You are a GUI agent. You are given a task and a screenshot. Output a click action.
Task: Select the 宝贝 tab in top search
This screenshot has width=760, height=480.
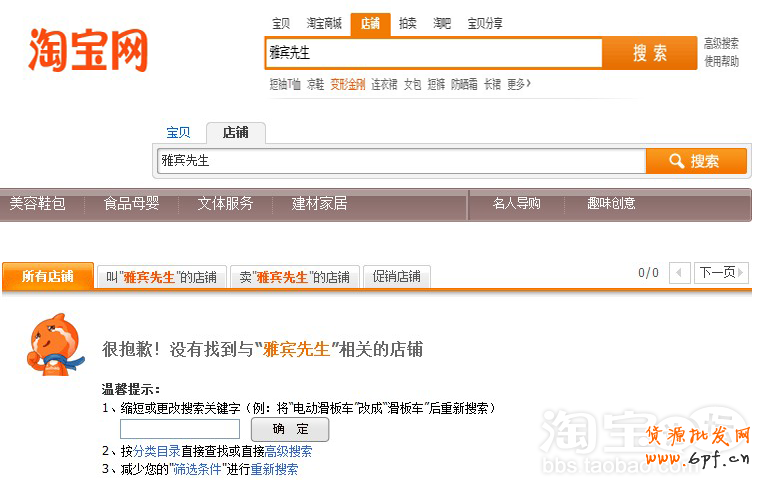click(281, 23)
